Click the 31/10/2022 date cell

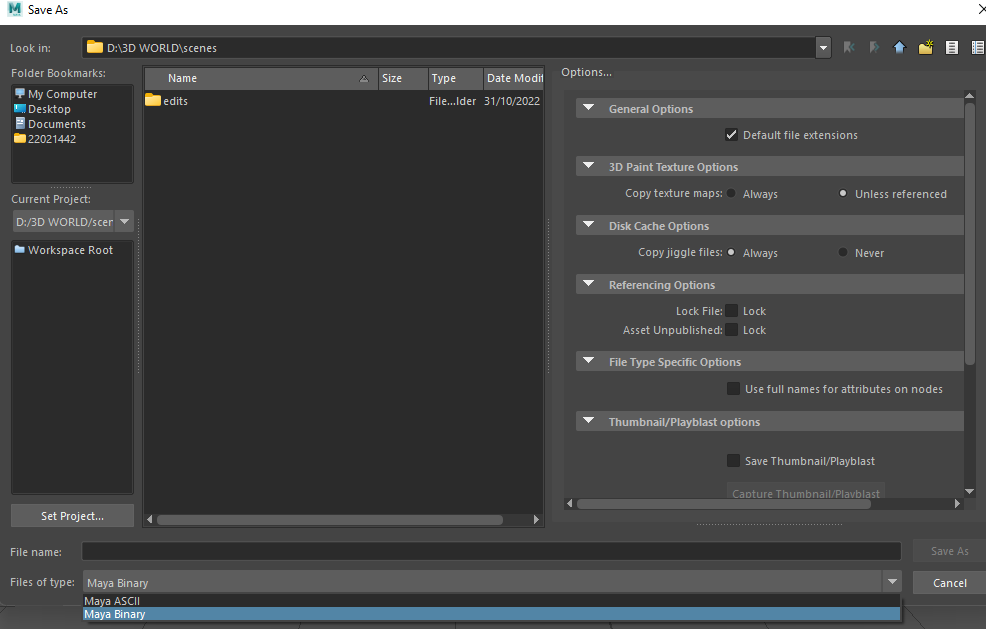coord(512,101)
